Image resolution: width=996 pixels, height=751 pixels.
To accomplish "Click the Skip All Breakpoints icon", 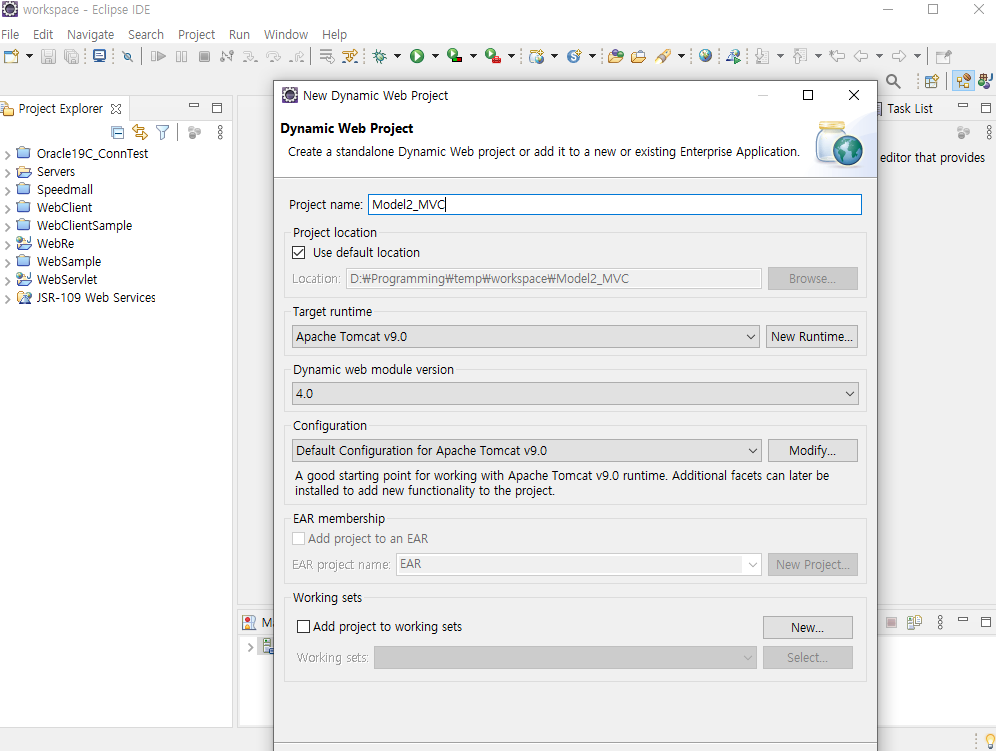I will (x=128, y=57).
